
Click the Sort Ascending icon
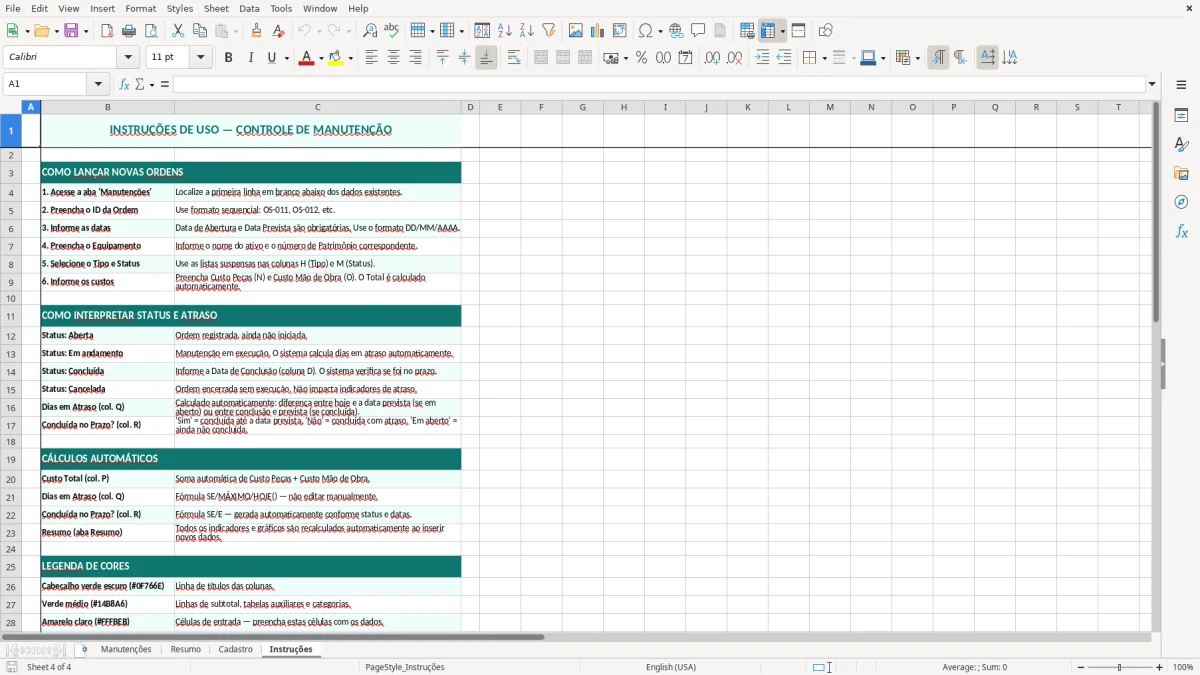point(505,31)
